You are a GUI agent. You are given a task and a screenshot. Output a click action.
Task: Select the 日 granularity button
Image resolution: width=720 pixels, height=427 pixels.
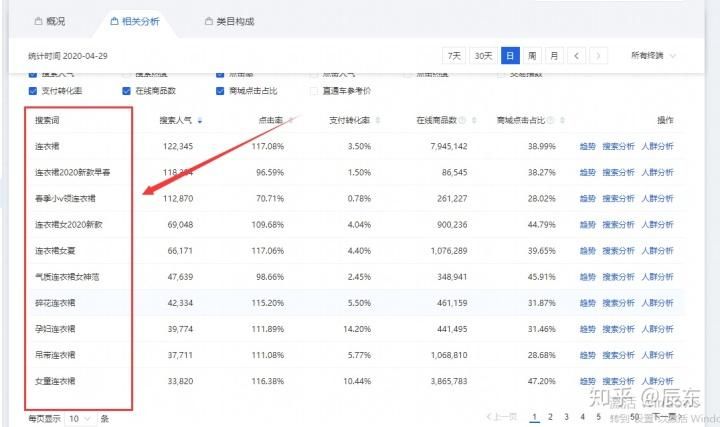(510, 56)
